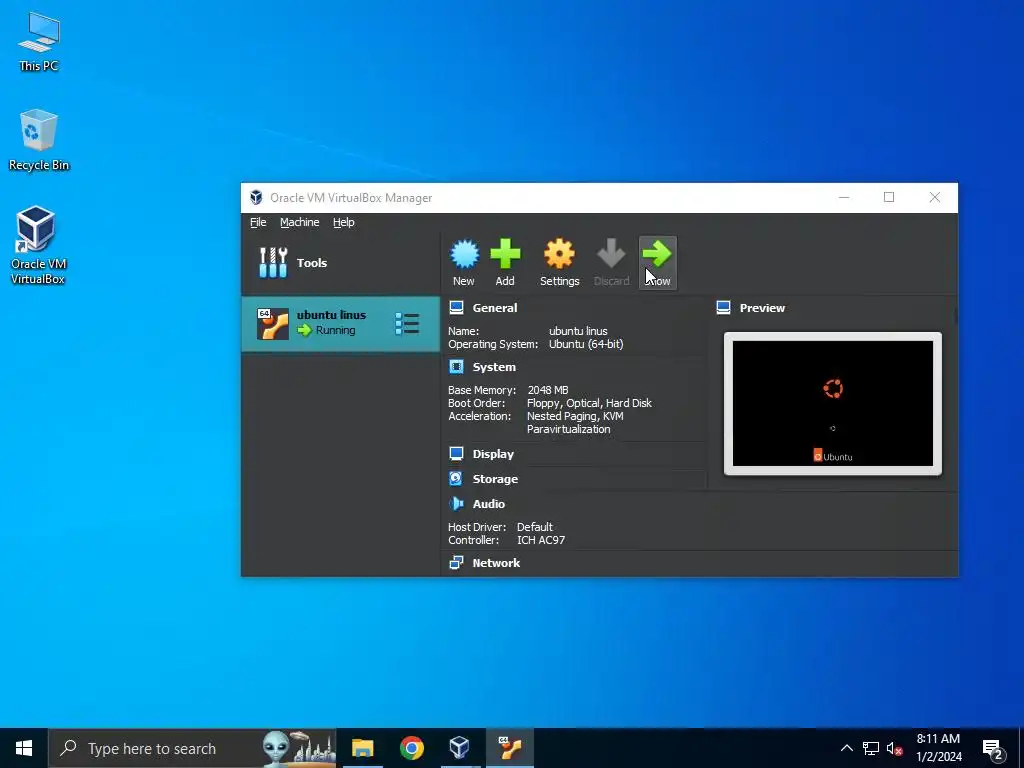Click the ubuntu linus machine menu list icon
The width and height of the screenshot is (1024, 768).
[407, 323]
